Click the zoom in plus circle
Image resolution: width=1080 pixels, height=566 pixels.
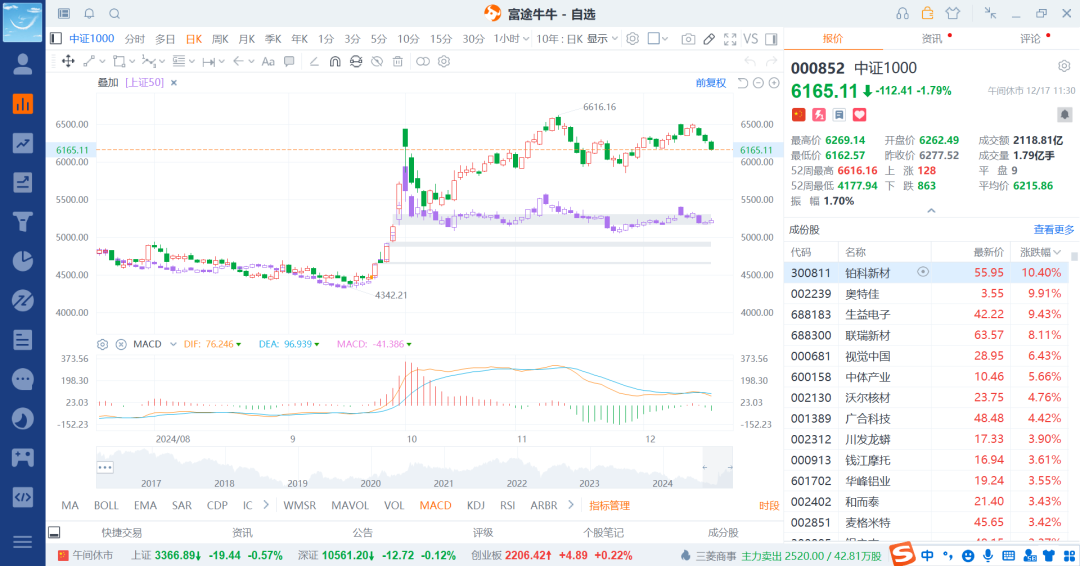click(x=774, y=83)
